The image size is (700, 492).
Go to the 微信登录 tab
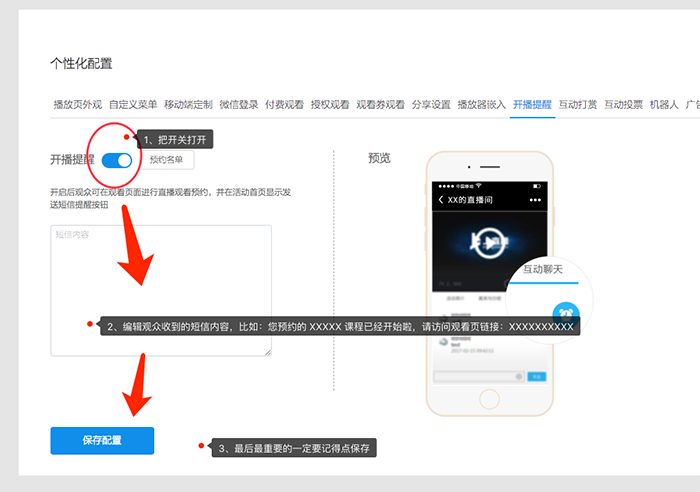[x=238, y=104]
